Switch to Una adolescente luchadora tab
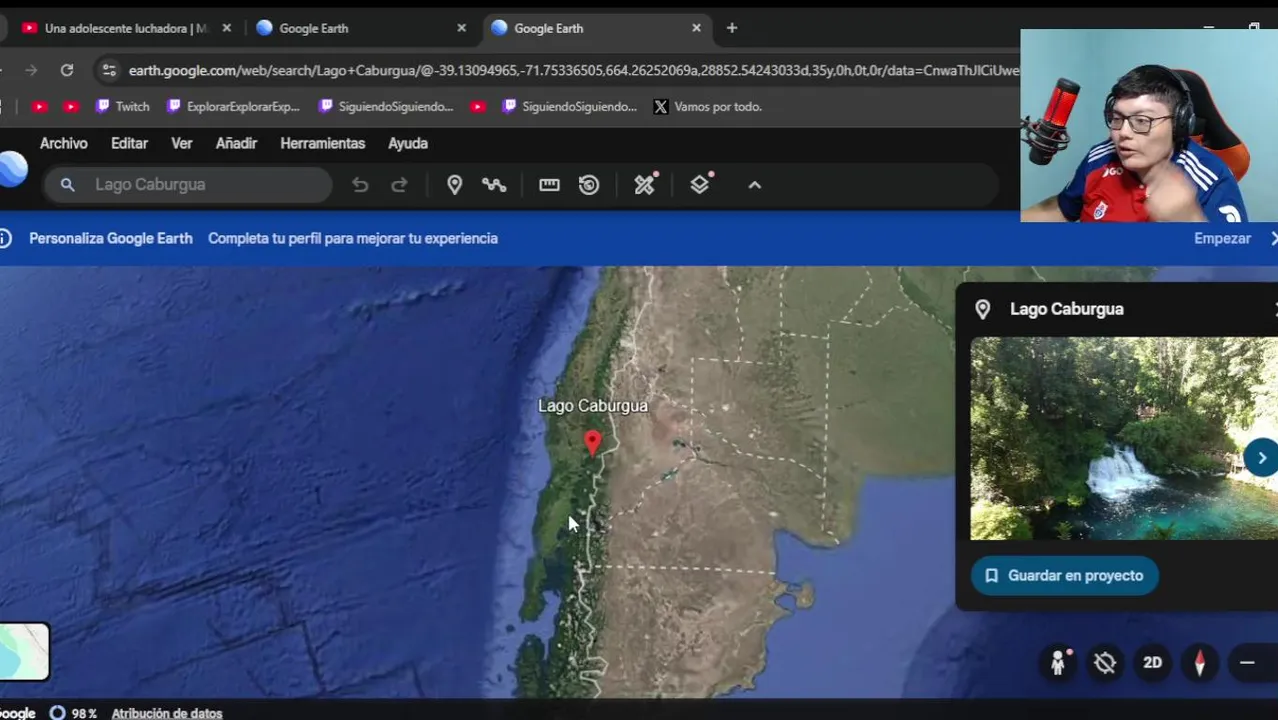The image size is (1278, 720). tap(126, 28)
